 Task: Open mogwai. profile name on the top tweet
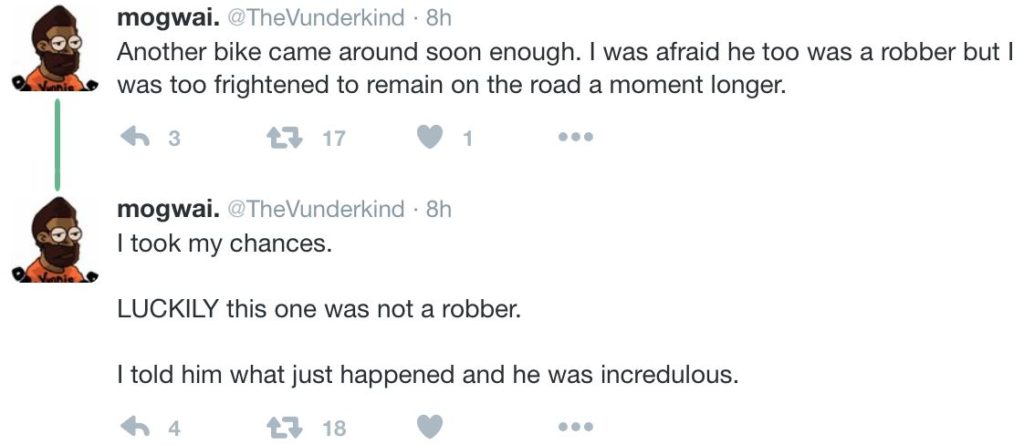coord(168,17)
